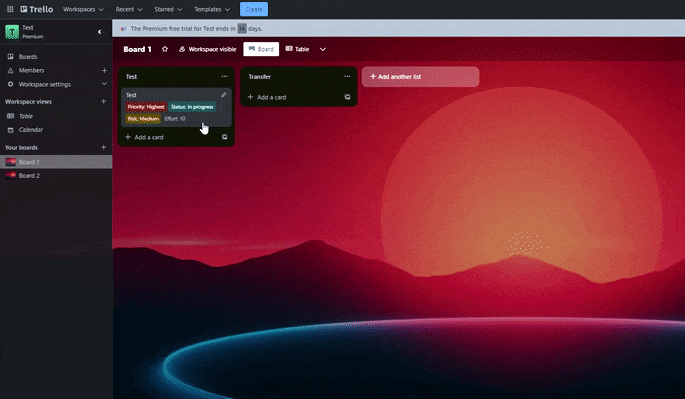Open the Test card
Image resolution: width=685 pixels, height=399 pixels.
click(176, 107)
